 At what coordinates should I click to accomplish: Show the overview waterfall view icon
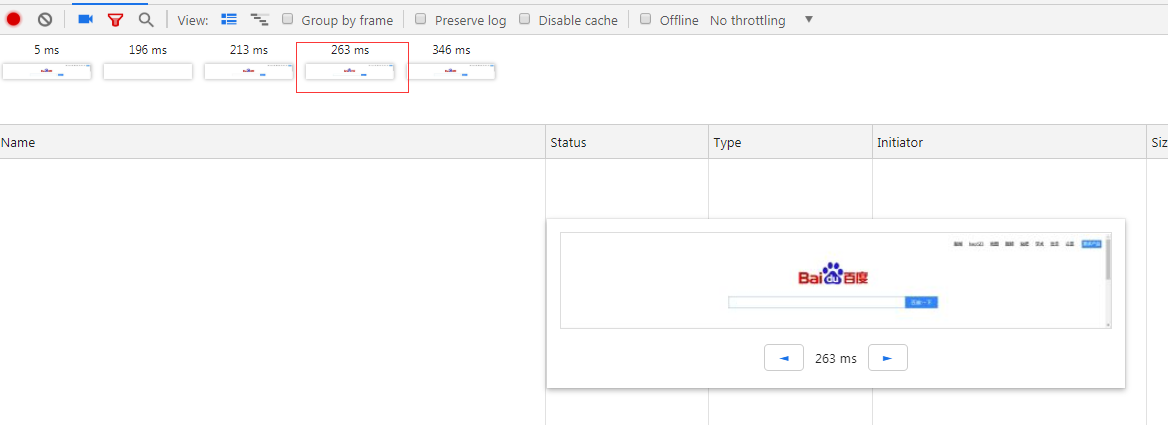point(259,20)
